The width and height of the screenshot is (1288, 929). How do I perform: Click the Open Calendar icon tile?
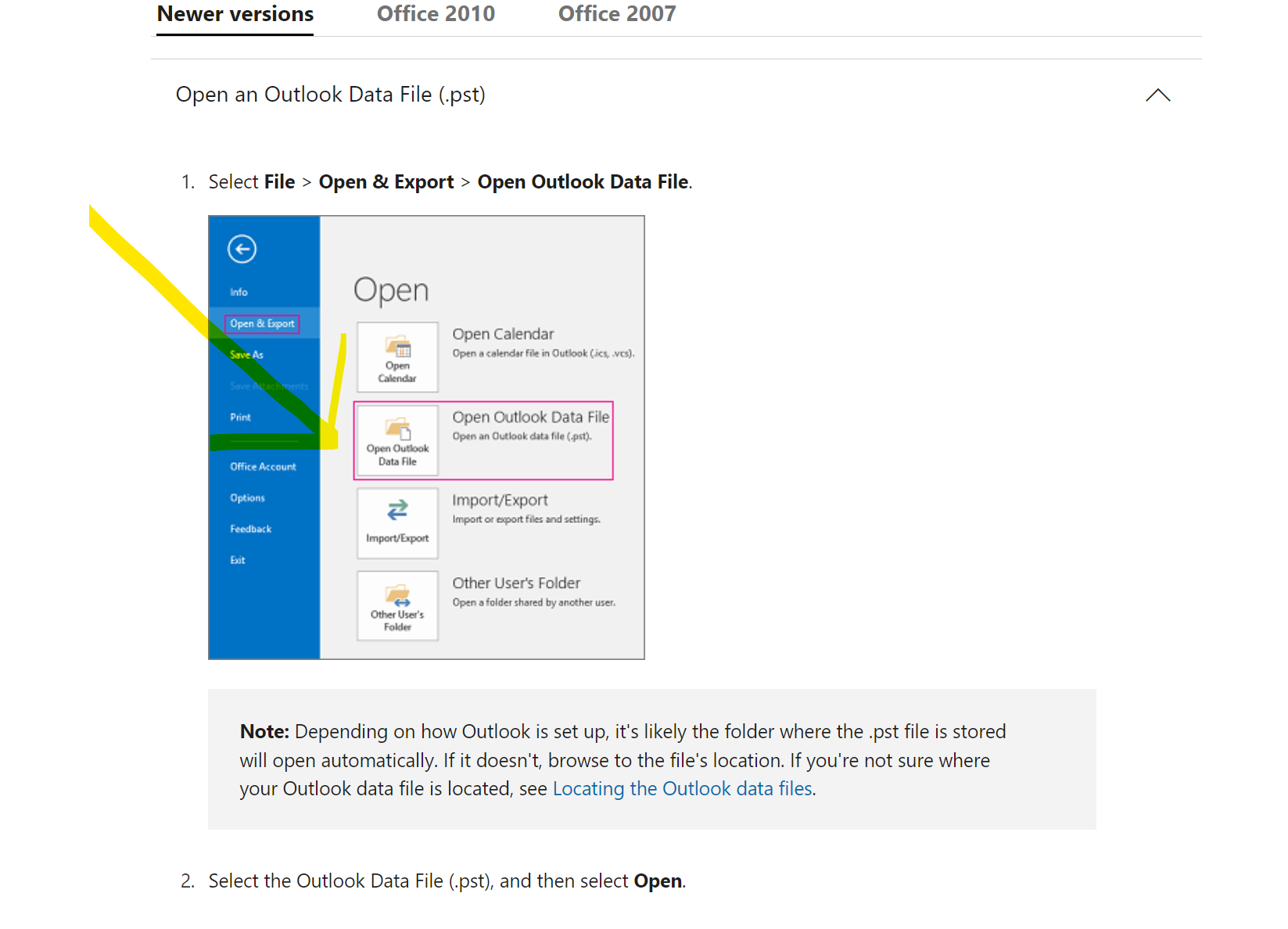(397, 357)
